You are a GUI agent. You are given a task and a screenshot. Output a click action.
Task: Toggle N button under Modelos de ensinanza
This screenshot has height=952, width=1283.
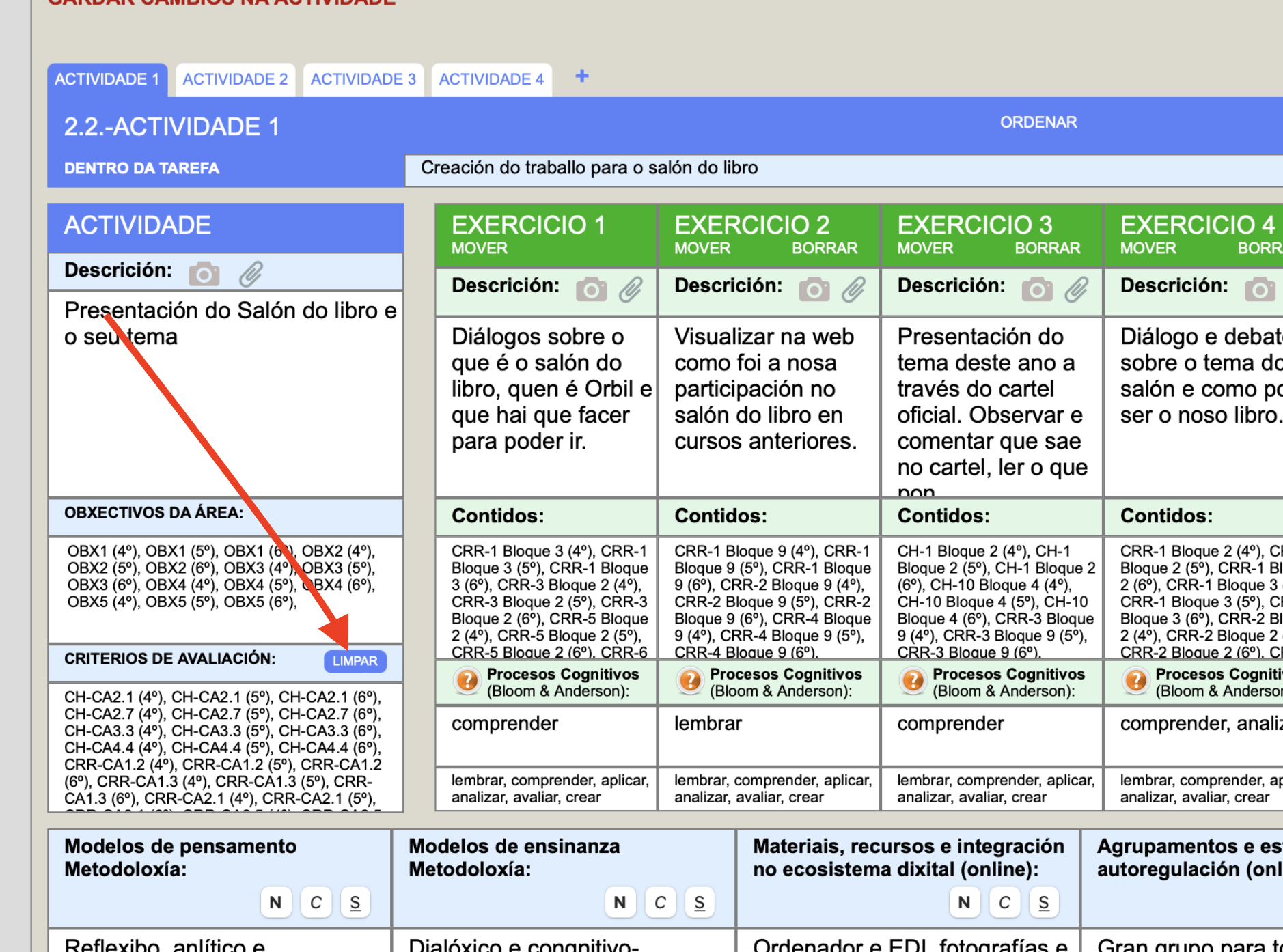coord(620,903)
